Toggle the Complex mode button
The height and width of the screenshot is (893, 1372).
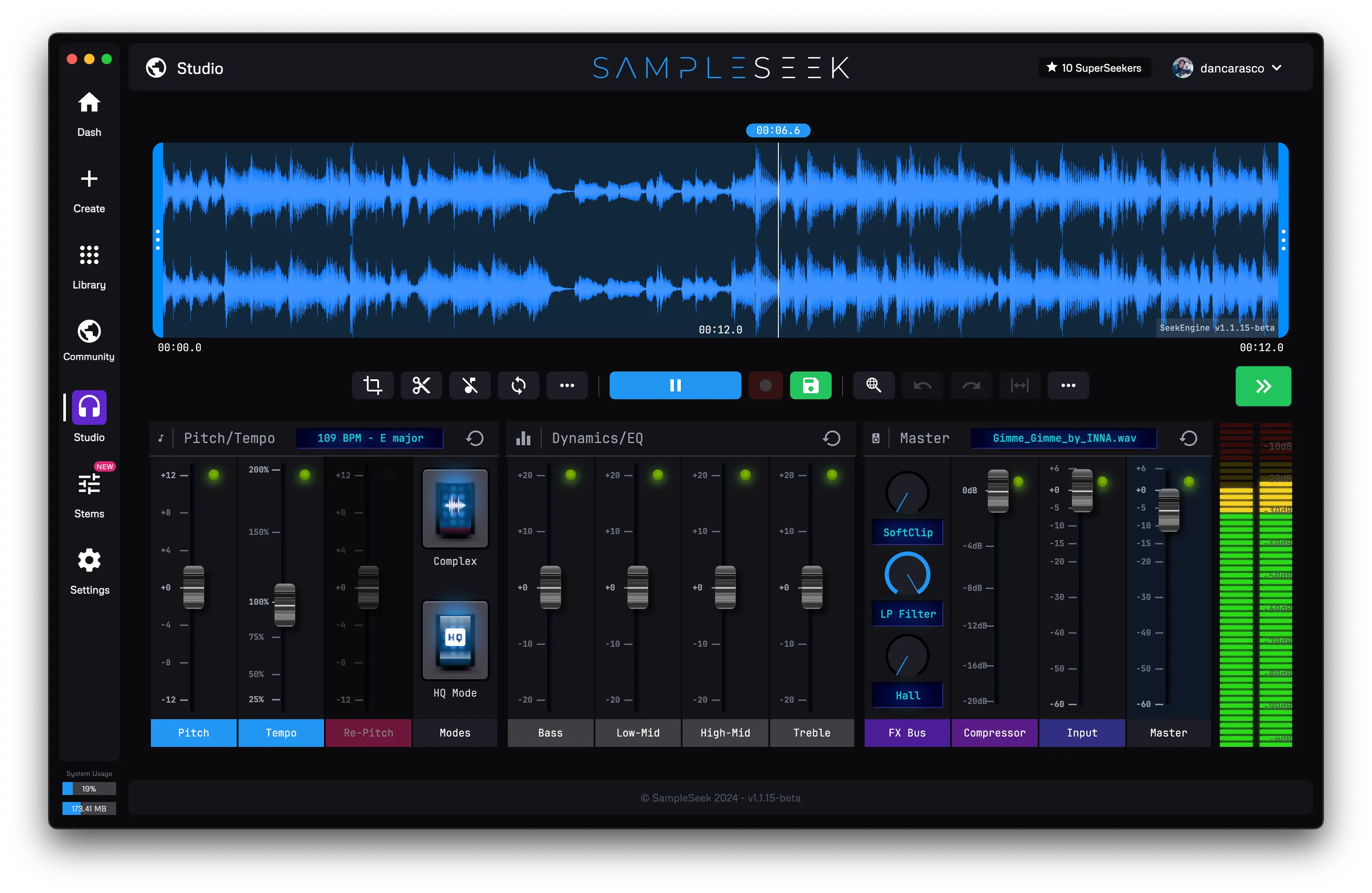click(455, 508)
